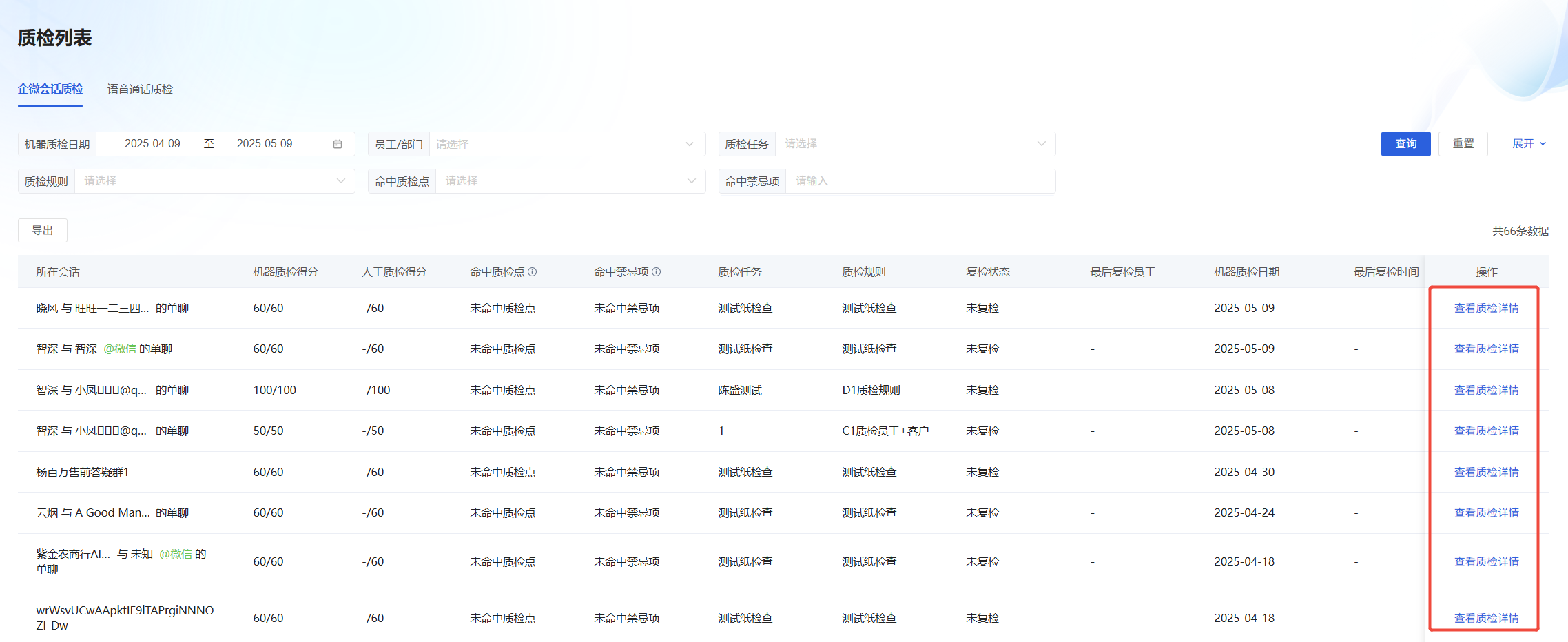
Task: Click the 导出 button
Action: click(x=43, y=231)
